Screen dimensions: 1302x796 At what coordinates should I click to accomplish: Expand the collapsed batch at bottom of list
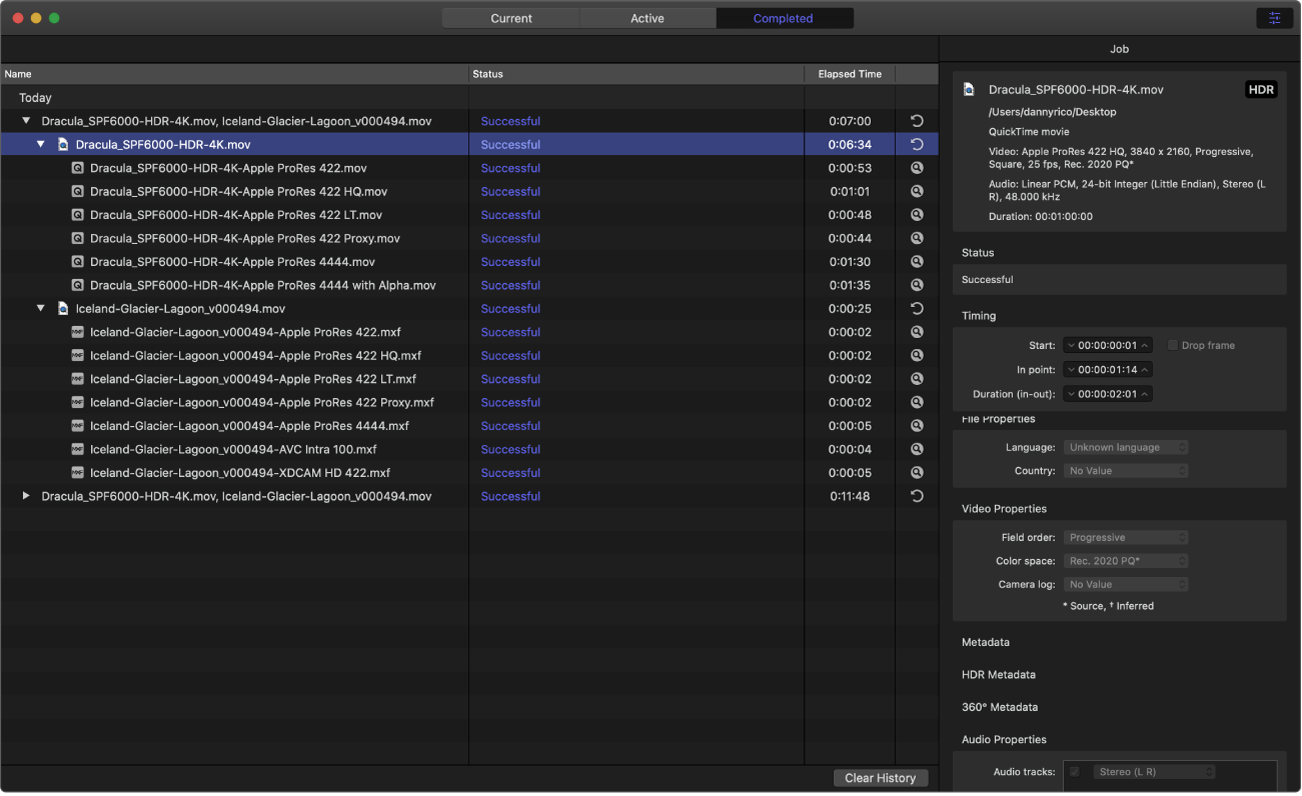pyautogui.click(x=26, y=497)
